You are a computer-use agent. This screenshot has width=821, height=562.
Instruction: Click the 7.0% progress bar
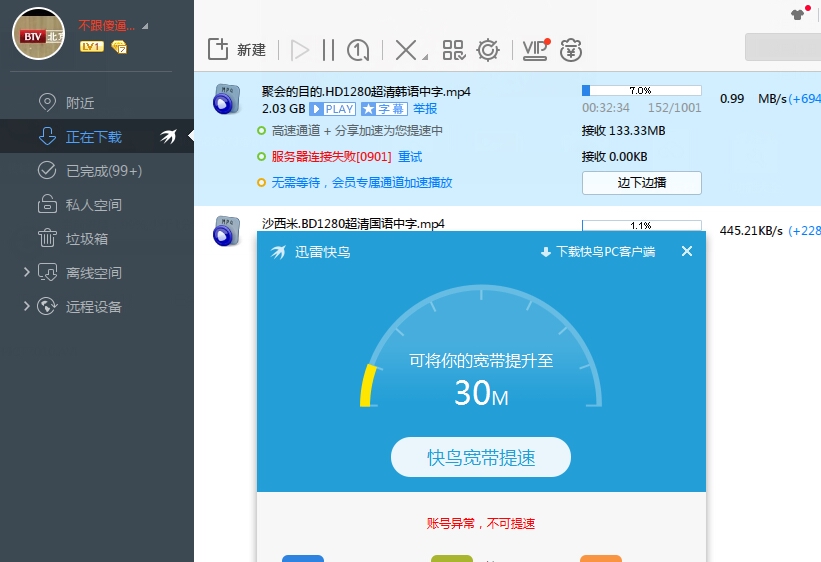pyautogui.click(x=641, y=91)
